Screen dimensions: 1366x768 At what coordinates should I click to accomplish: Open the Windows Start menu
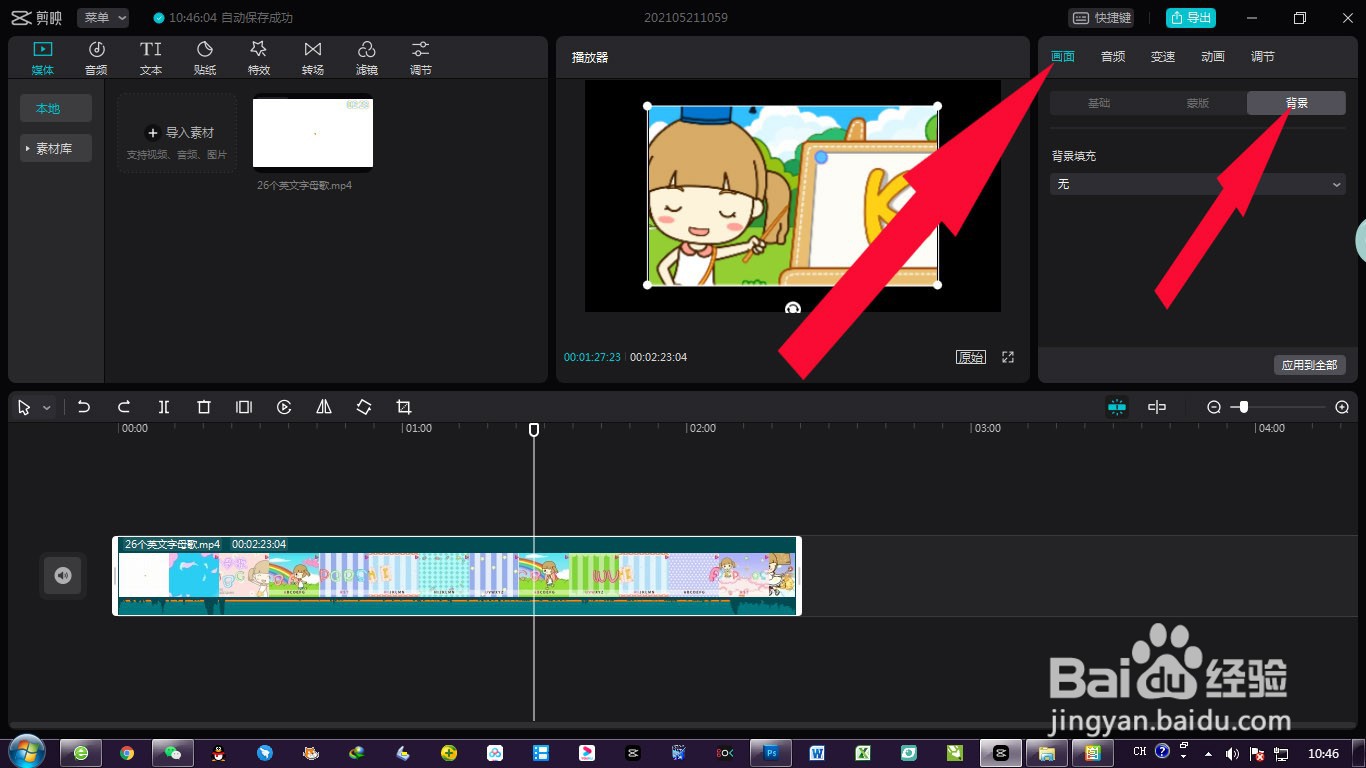(26, 752)
